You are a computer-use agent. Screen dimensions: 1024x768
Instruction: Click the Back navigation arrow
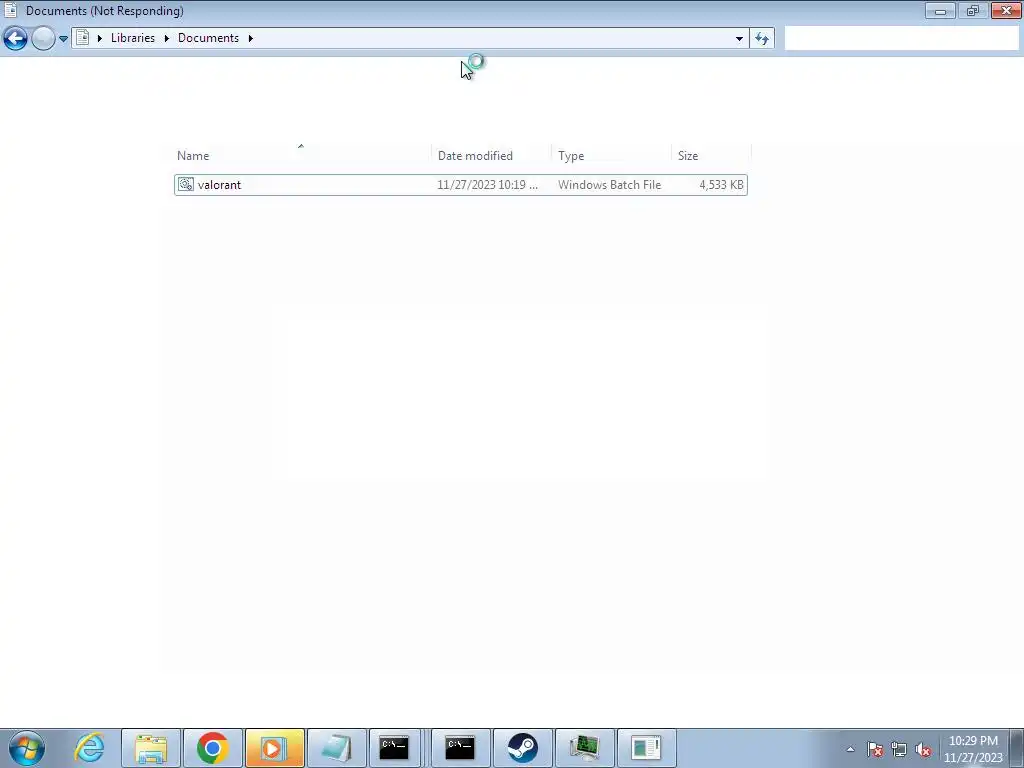15,39
